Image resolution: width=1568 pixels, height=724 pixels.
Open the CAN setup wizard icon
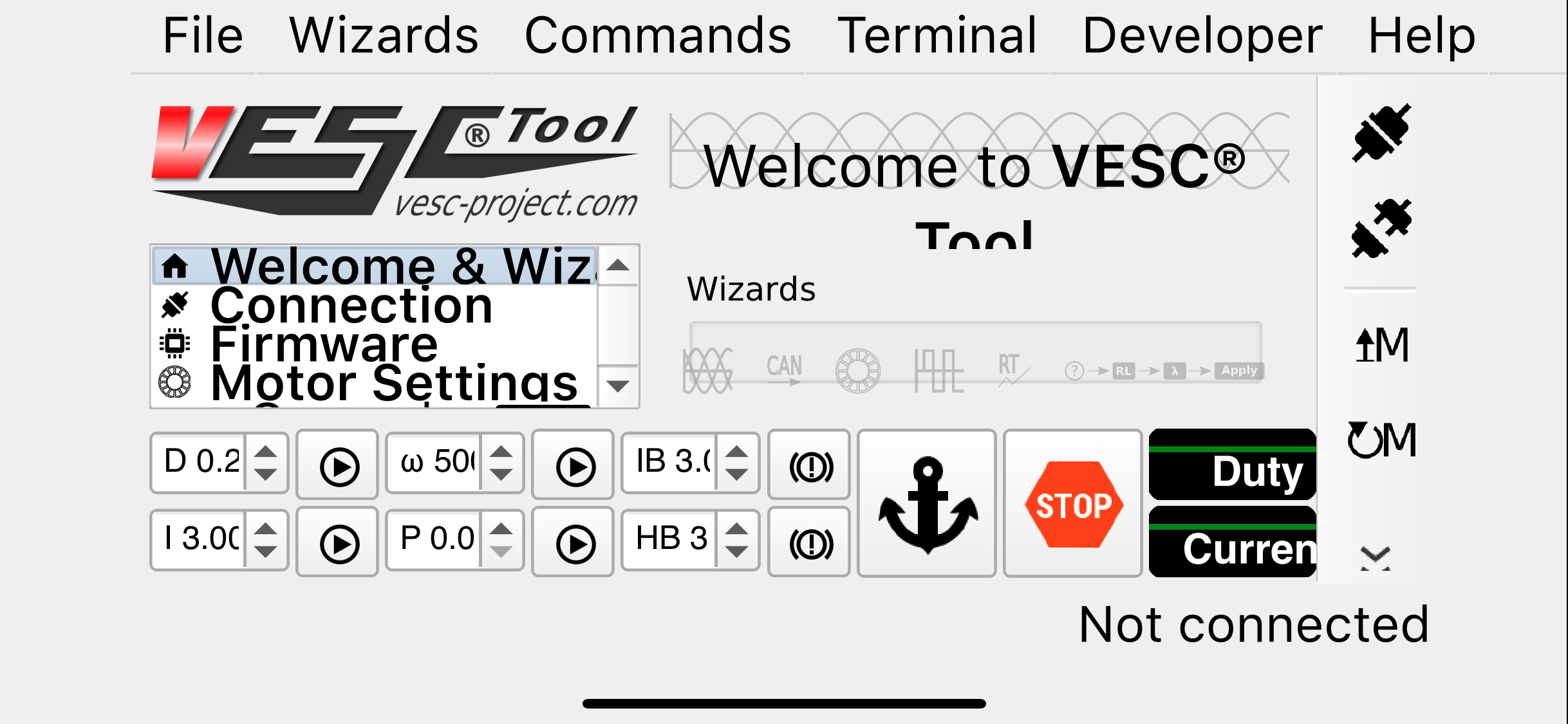coord(784,370)
